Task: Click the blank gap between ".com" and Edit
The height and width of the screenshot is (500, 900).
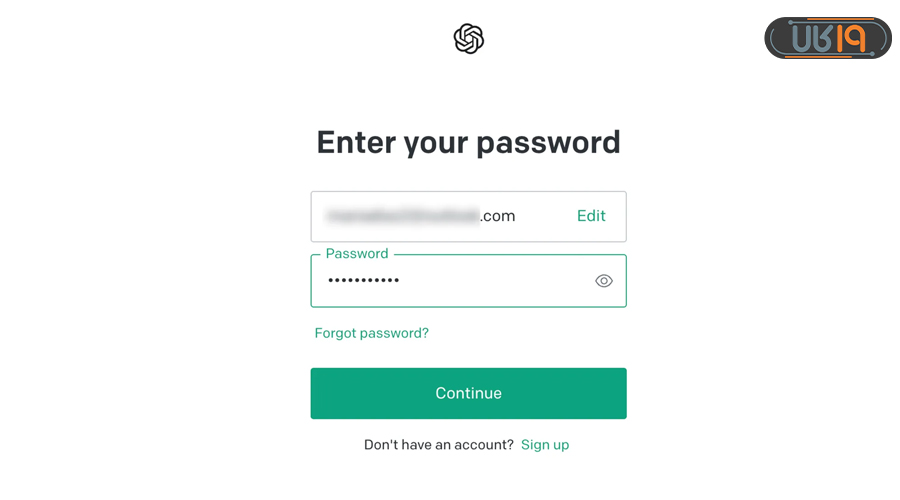Action: pos(545,216)
